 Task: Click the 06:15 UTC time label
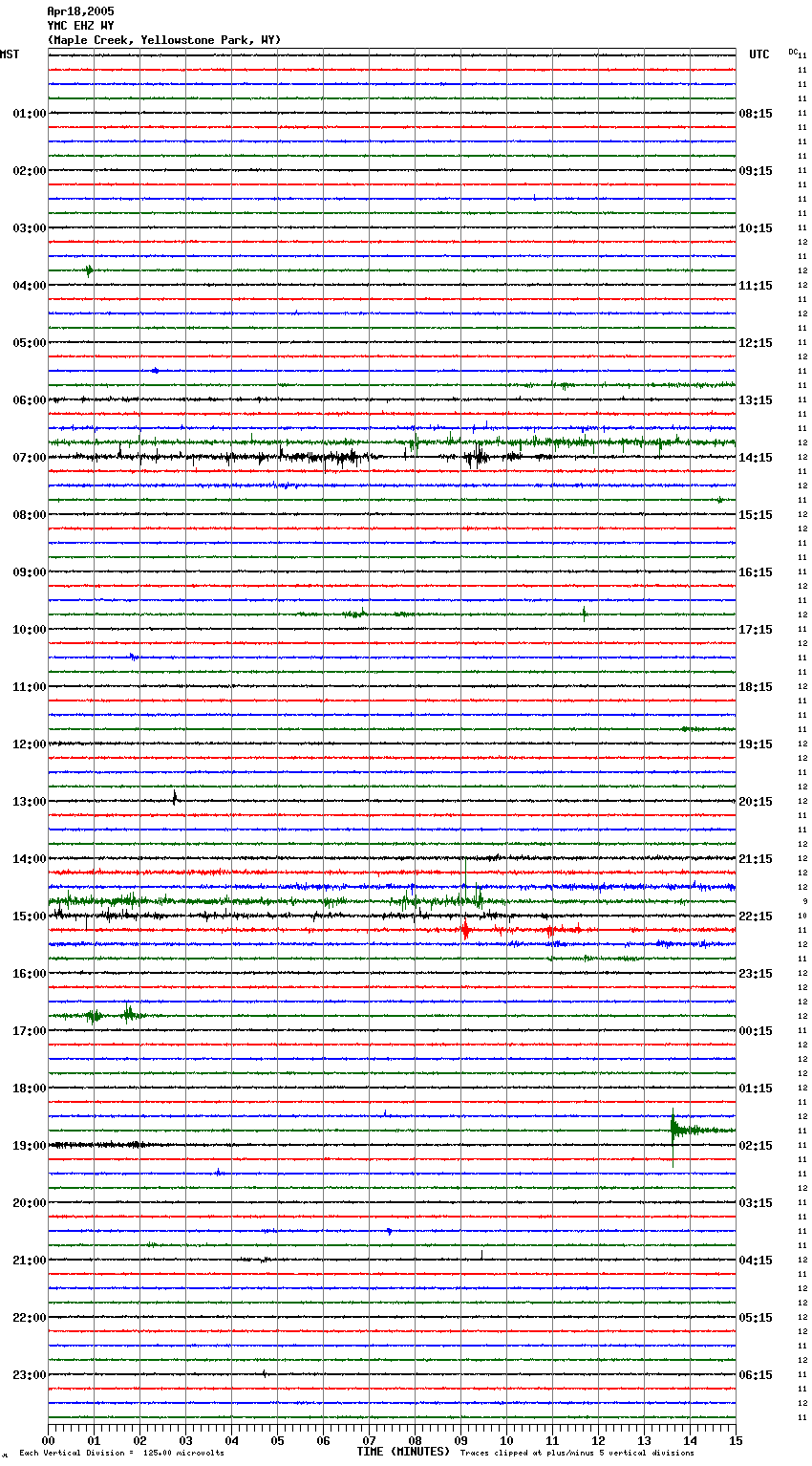756,1375
